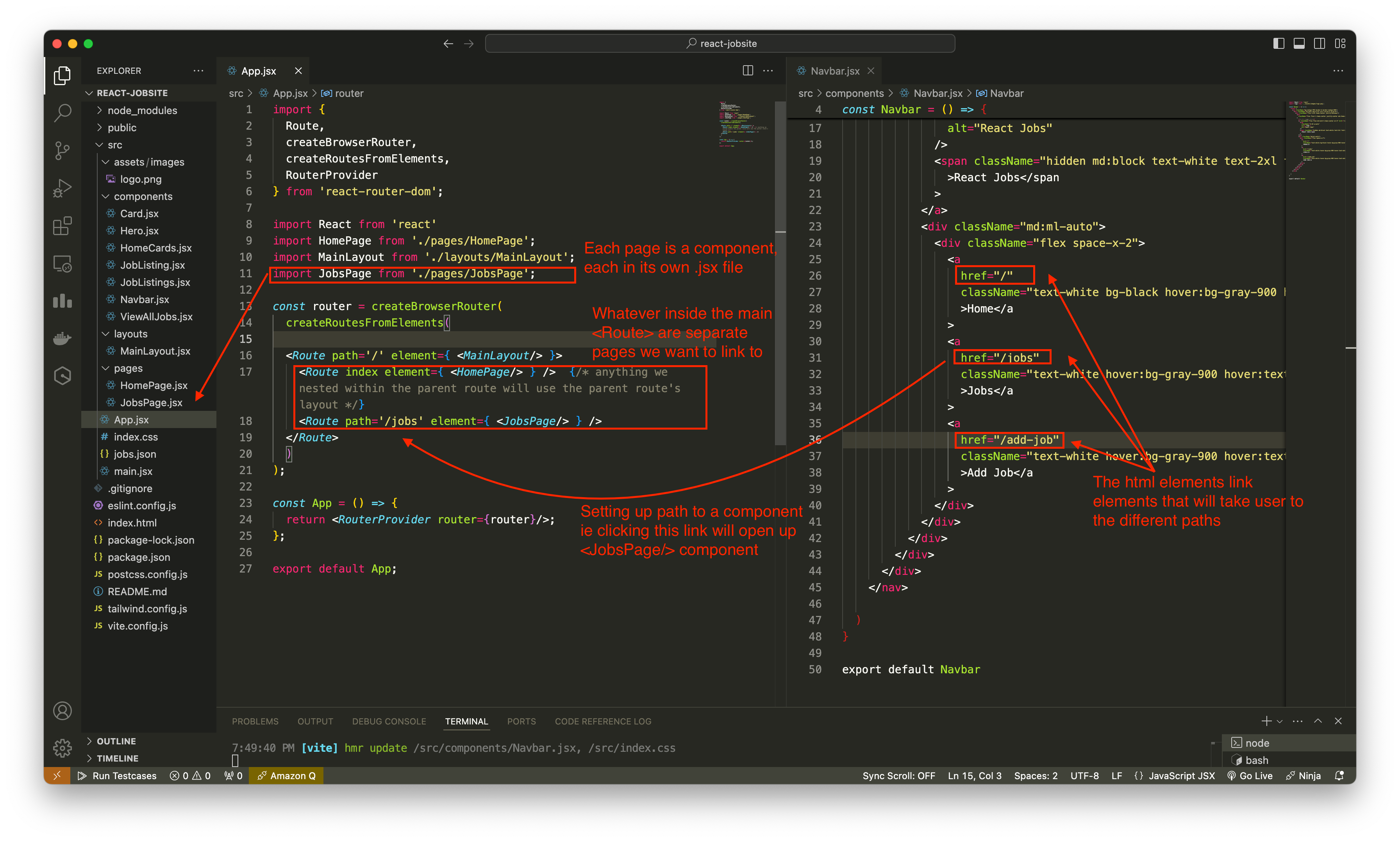Open notifications bell in status bar

1339,776
